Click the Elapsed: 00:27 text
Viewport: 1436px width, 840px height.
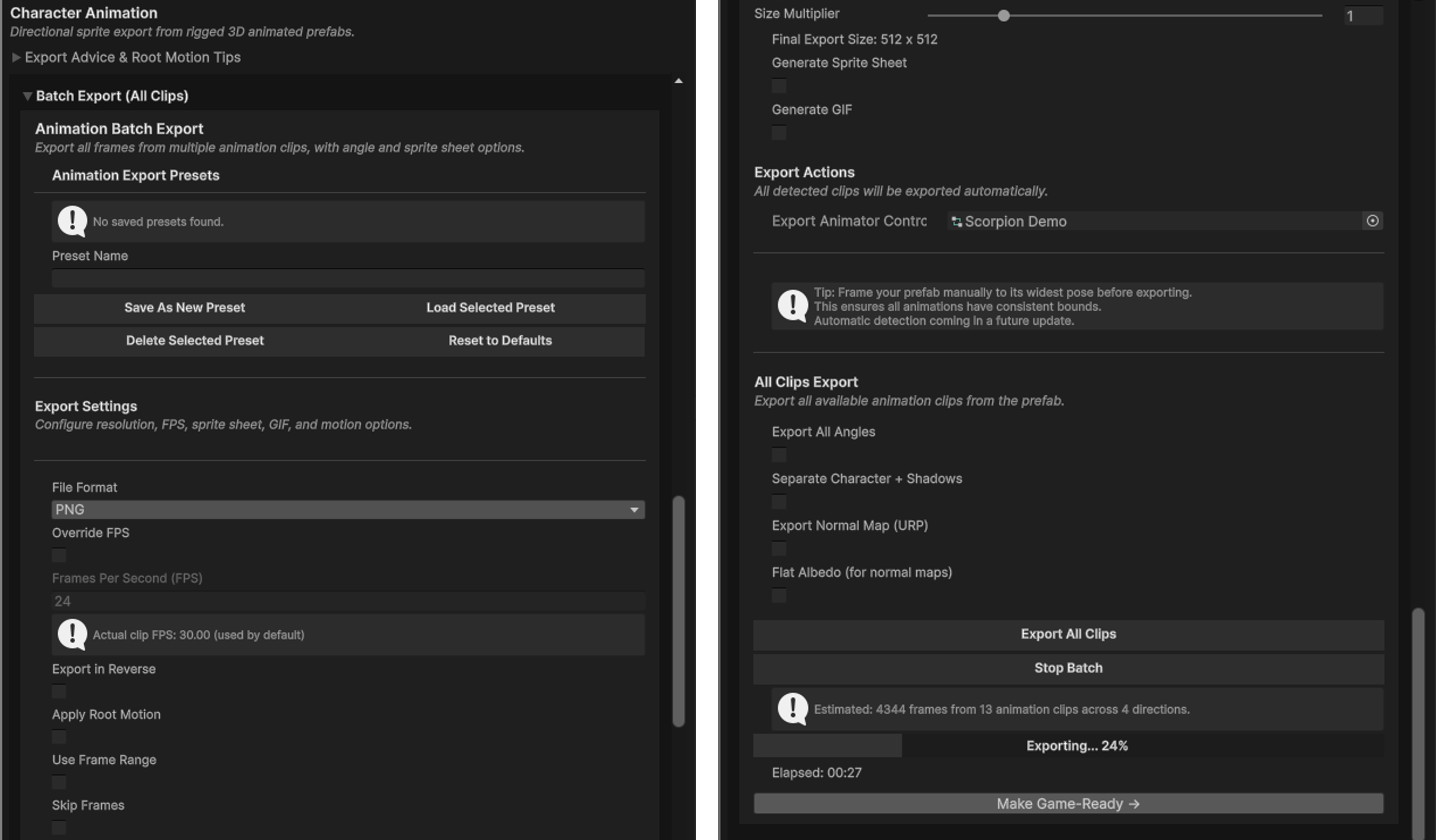816,773
